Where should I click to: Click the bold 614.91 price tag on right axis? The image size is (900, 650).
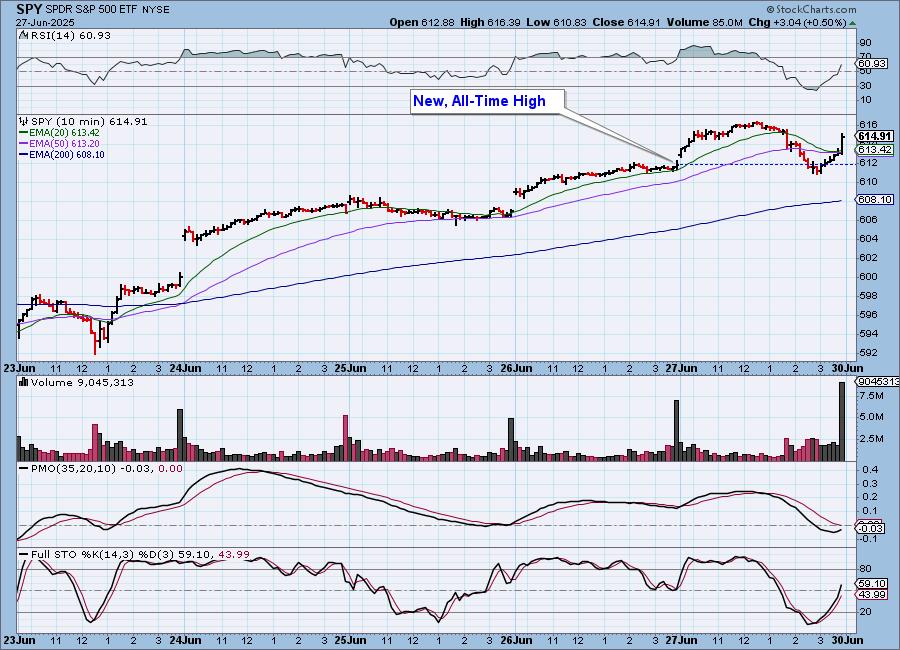pyautogui.click(x=875, y=136)
